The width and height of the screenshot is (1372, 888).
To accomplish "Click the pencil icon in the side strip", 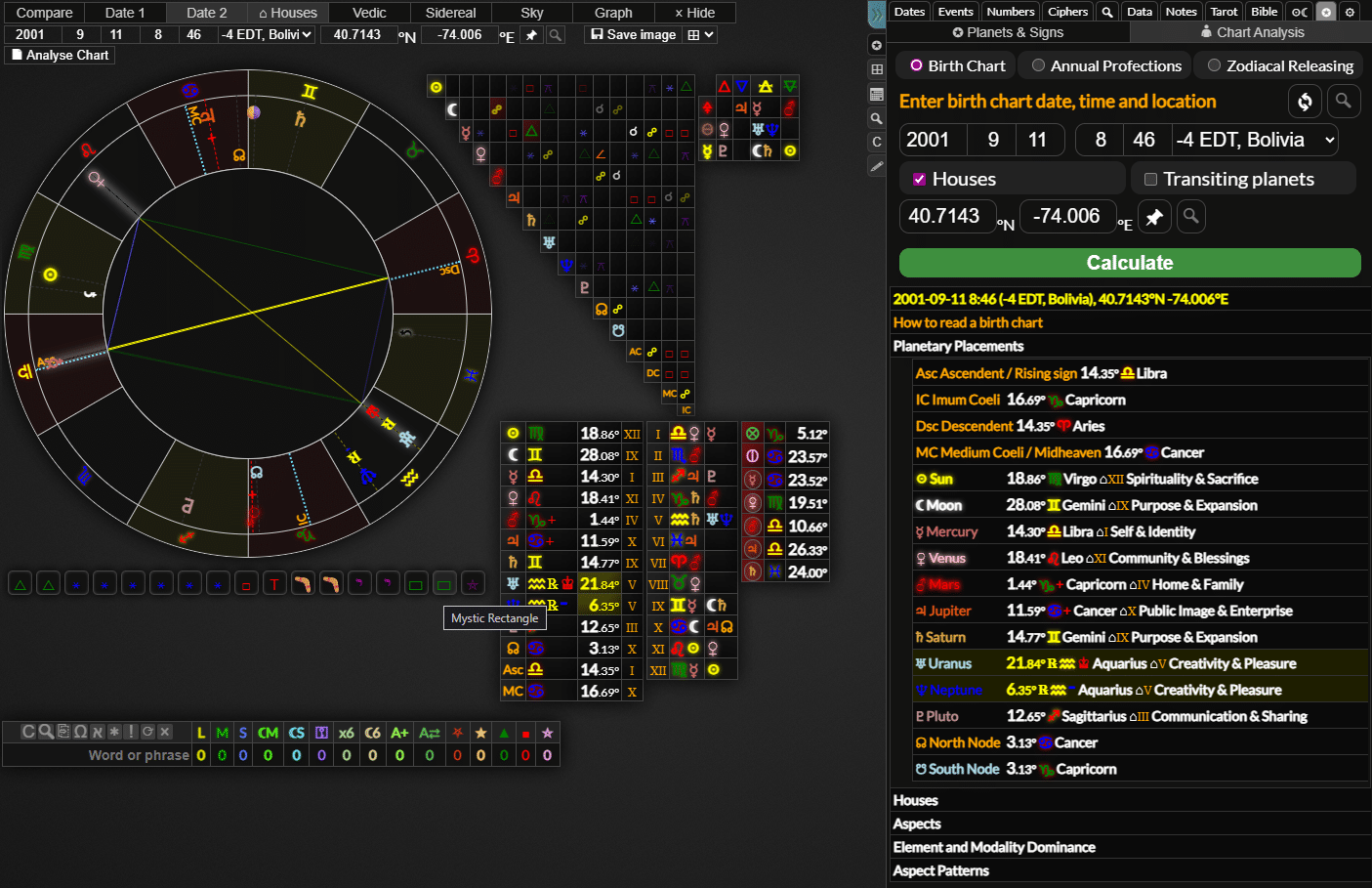I will point(877,167).
